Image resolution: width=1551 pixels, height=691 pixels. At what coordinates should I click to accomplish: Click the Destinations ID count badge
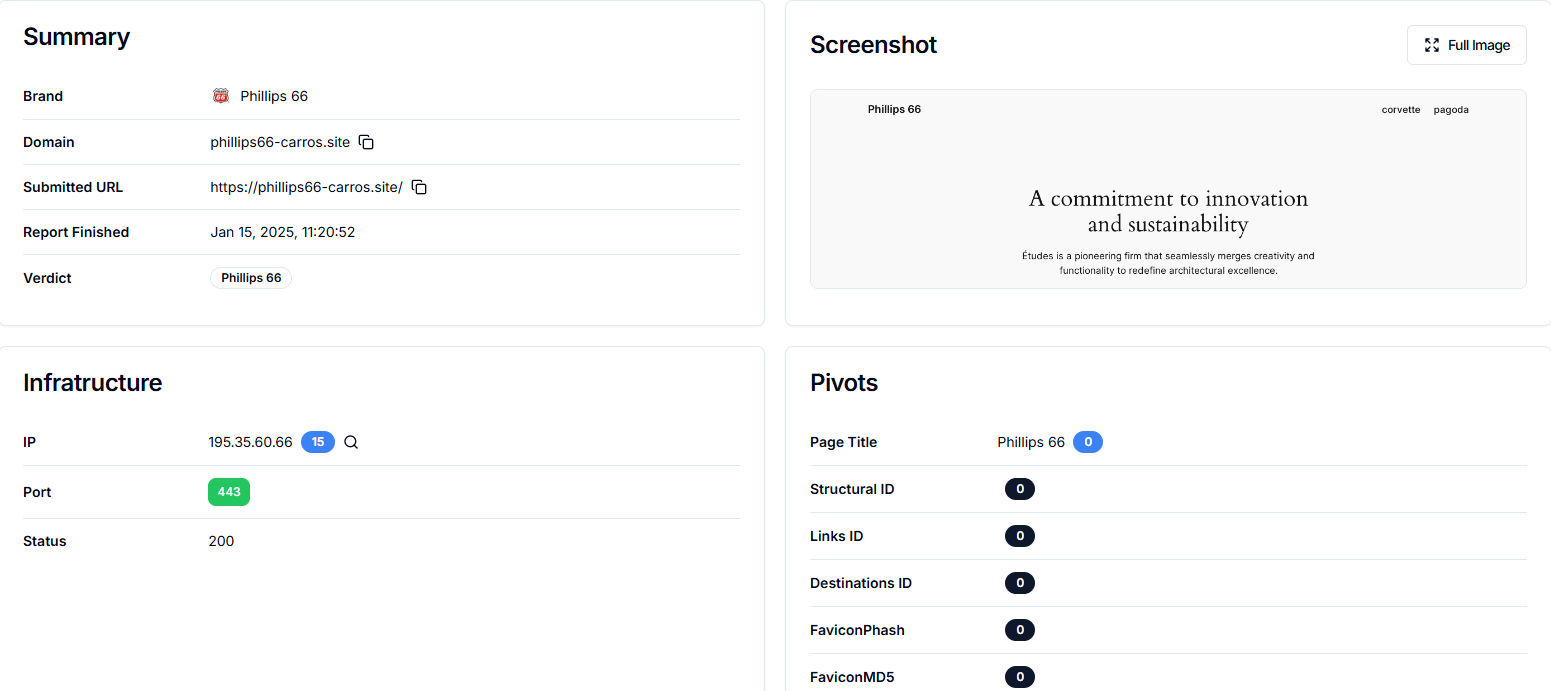pyautogui.click(x=1020, y=583)
